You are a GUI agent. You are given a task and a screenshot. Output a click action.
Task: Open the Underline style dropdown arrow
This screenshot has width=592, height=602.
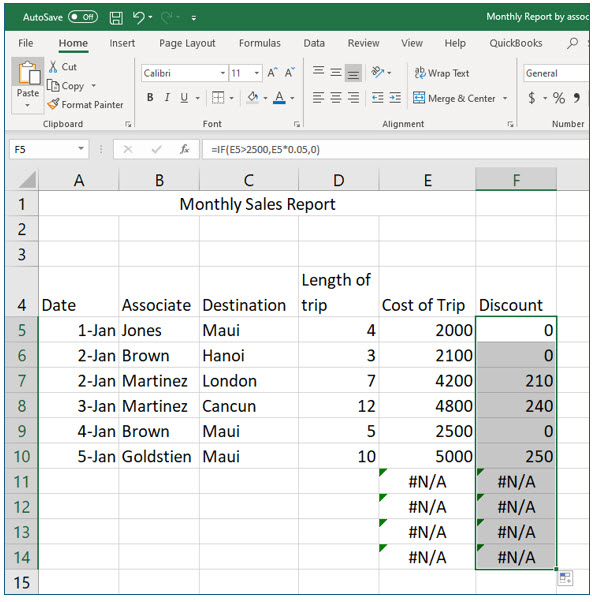(198, 98)
